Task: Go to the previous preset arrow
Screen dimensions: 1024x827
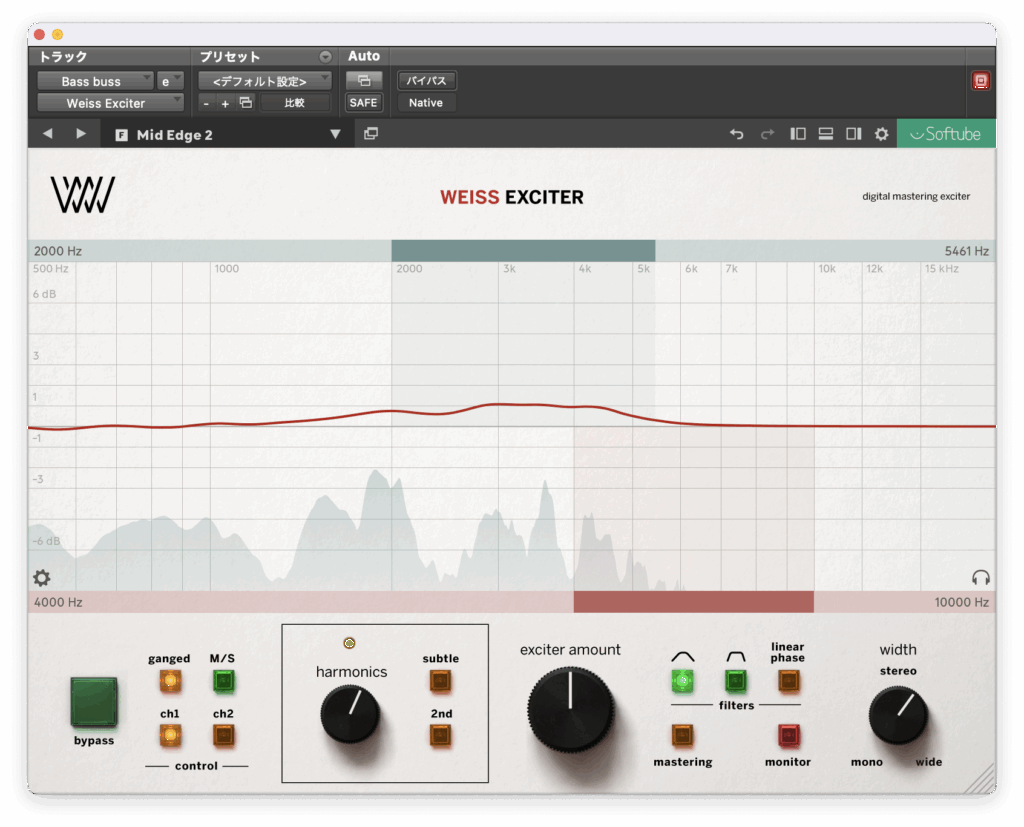Action: pyautogui.click(x=48, y=134)
